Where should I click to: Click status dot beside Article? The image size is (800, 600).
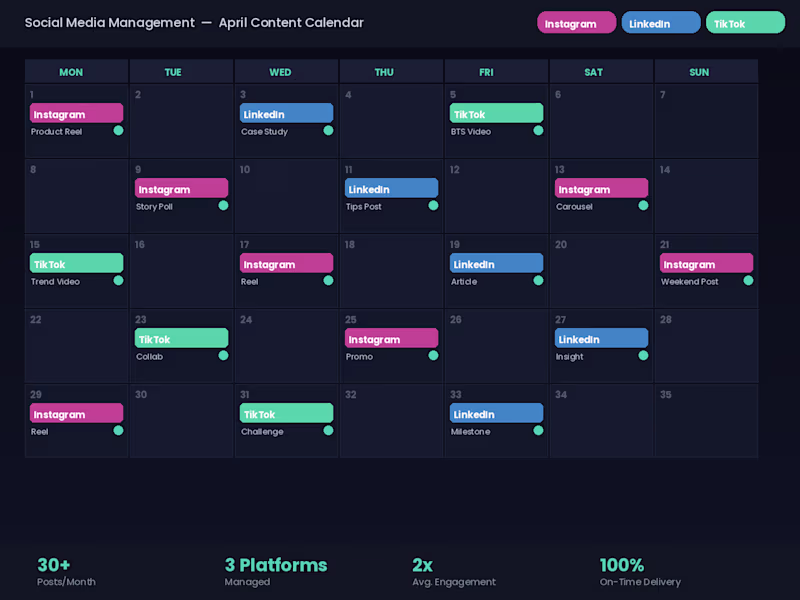point(538,281)
